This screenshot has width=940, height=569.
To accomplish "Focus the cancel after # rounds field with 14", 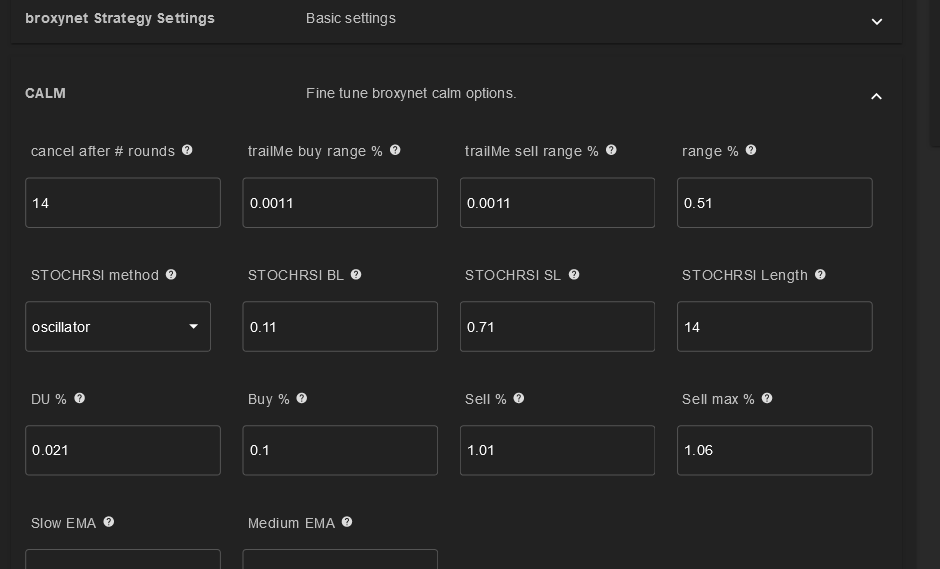I will pyautogui.click(x=123, y=203).
